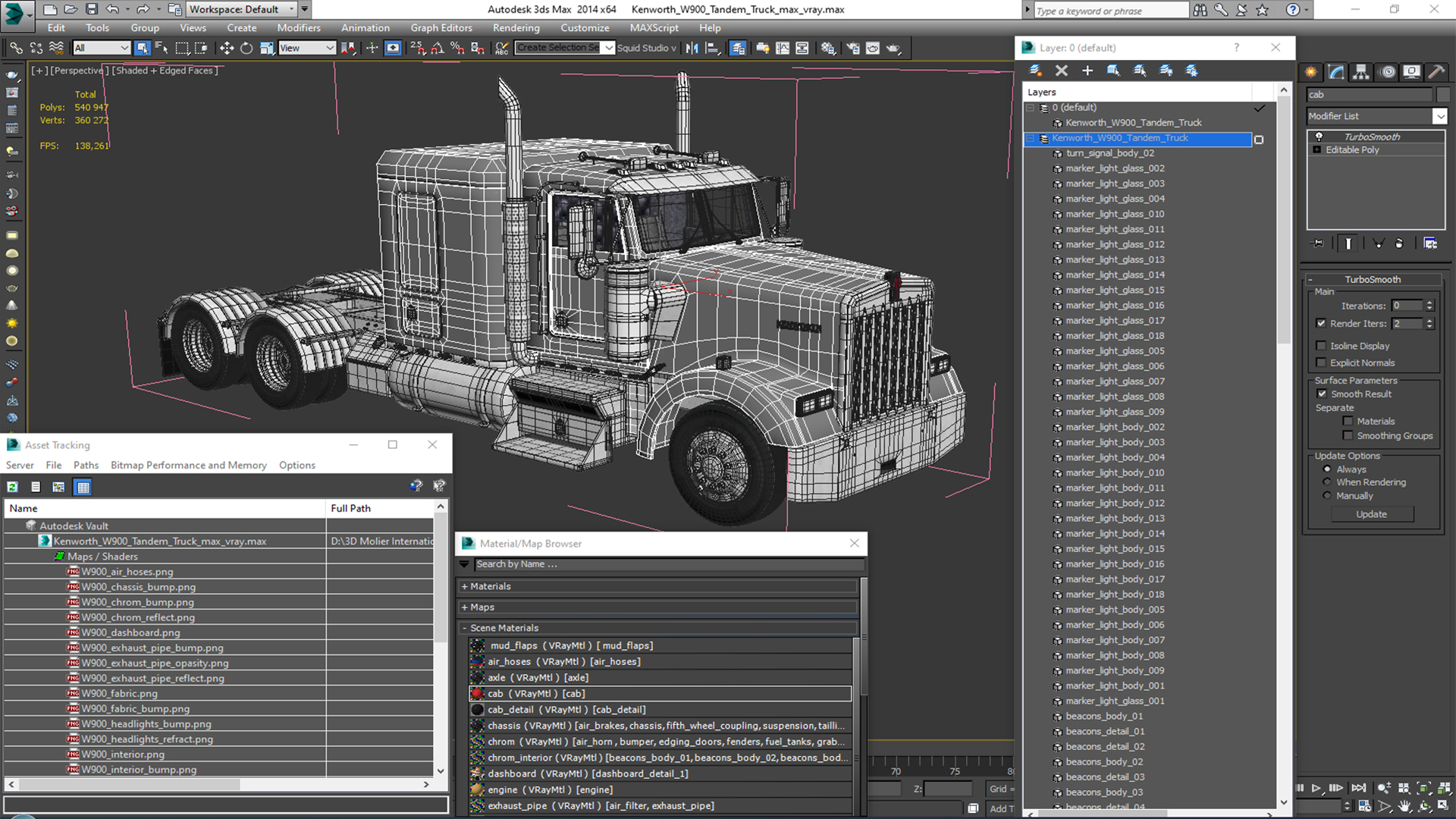Select the Link tool in main toolbar
The width and height of the screenshot is (1456, 819).
(16, 48)
